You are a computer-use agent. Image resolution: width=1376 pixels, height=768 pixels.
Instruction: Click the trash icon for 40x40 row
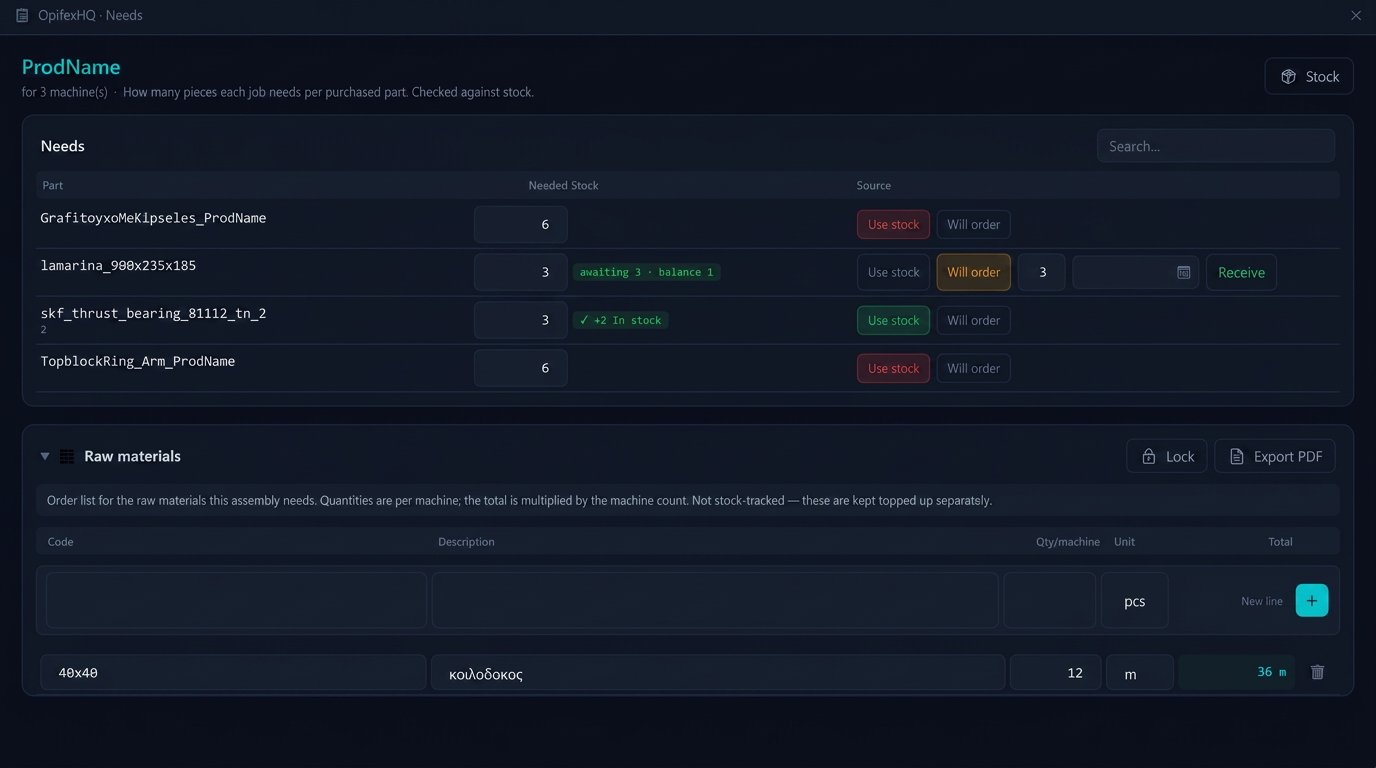pyautogui.click(x=1317, y=672)
